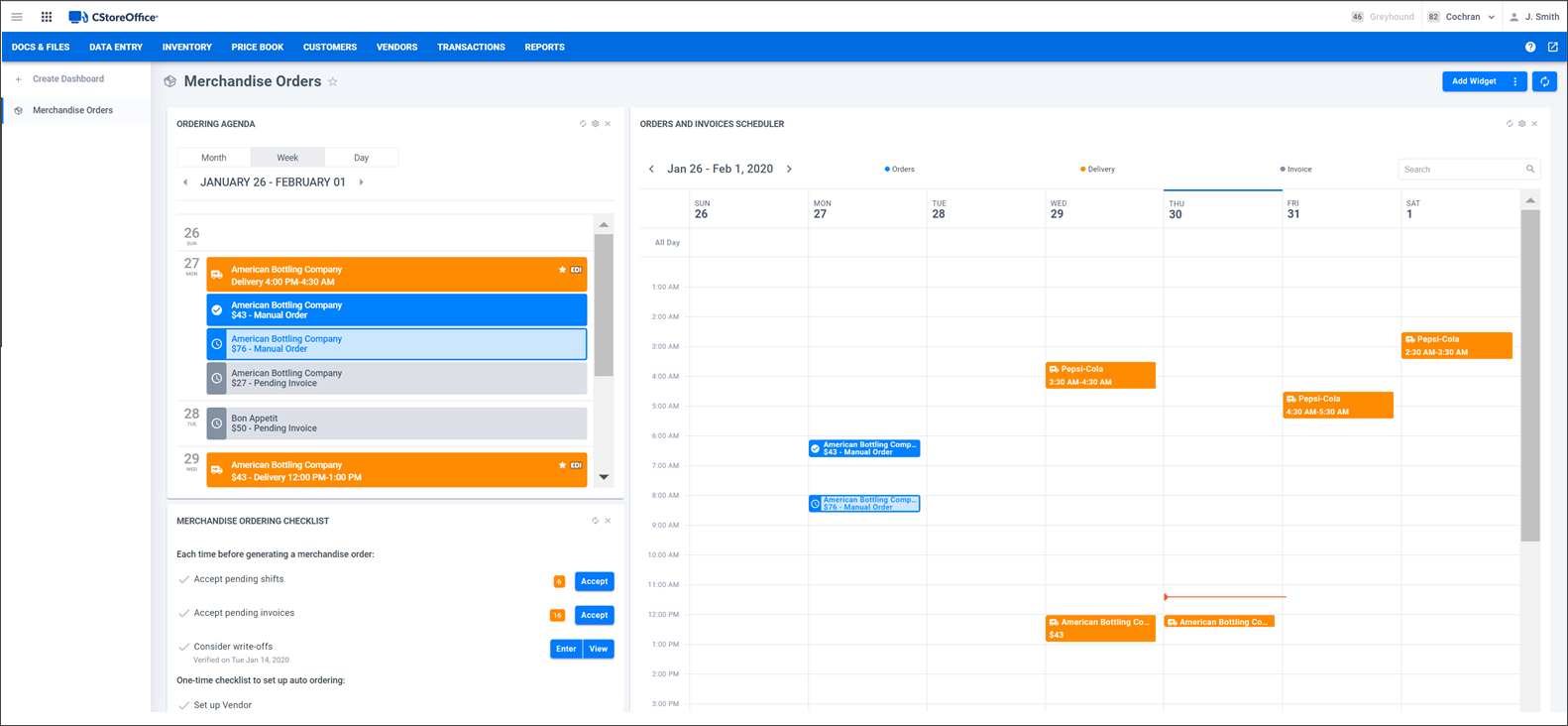
Task: Open Pepsi-Cola 3:30 AM Wednesday delivery event
Action: (x=1100, y=375)
